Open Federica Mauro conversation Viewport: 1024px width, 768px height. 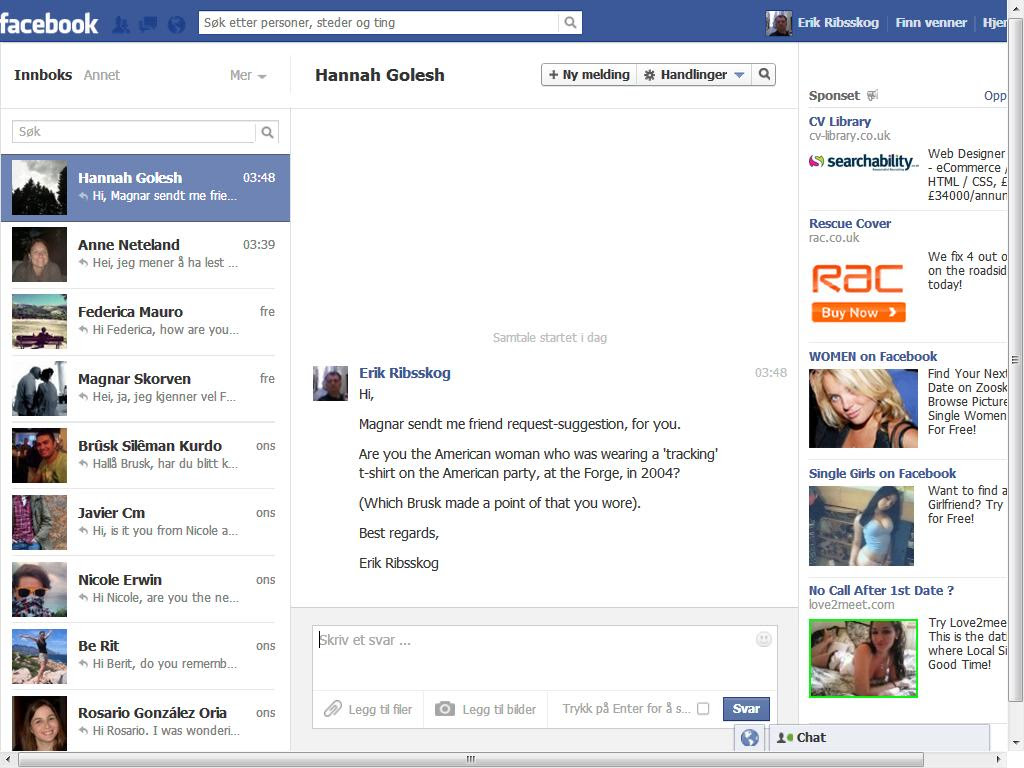(145, 321)
